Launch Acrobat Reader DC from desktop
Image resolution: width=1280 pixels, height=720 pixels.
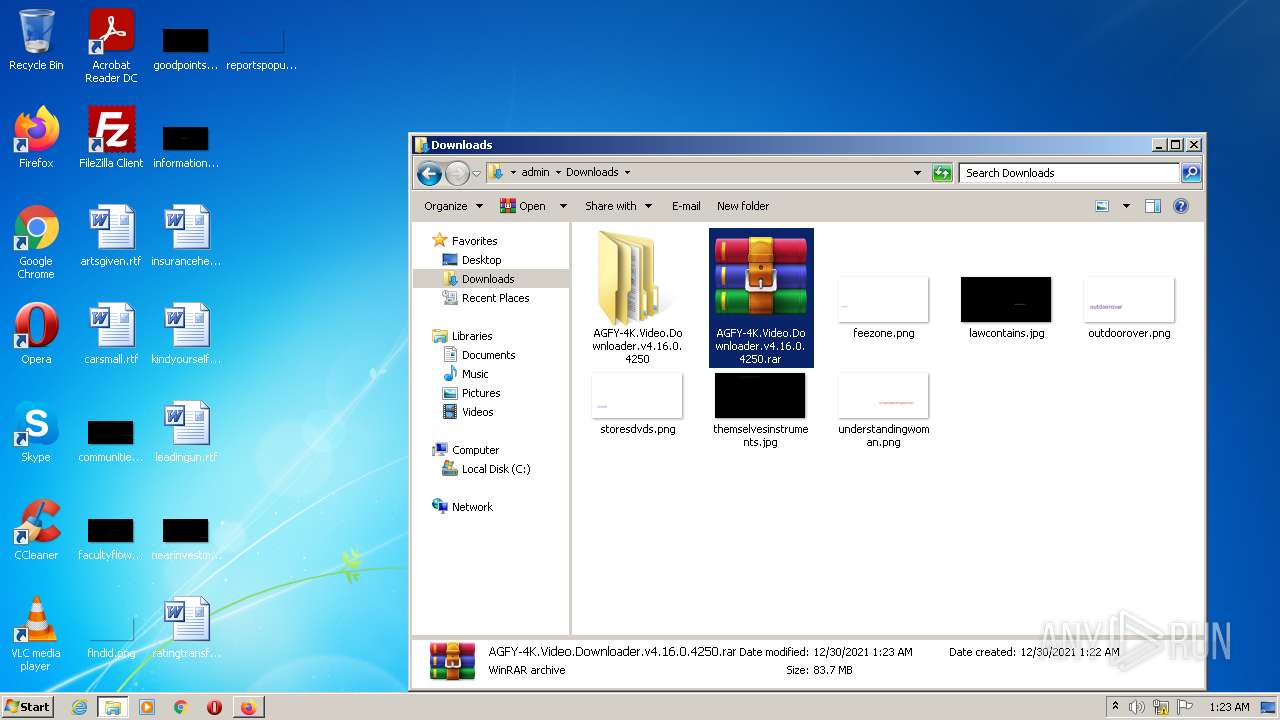[111, 45]
